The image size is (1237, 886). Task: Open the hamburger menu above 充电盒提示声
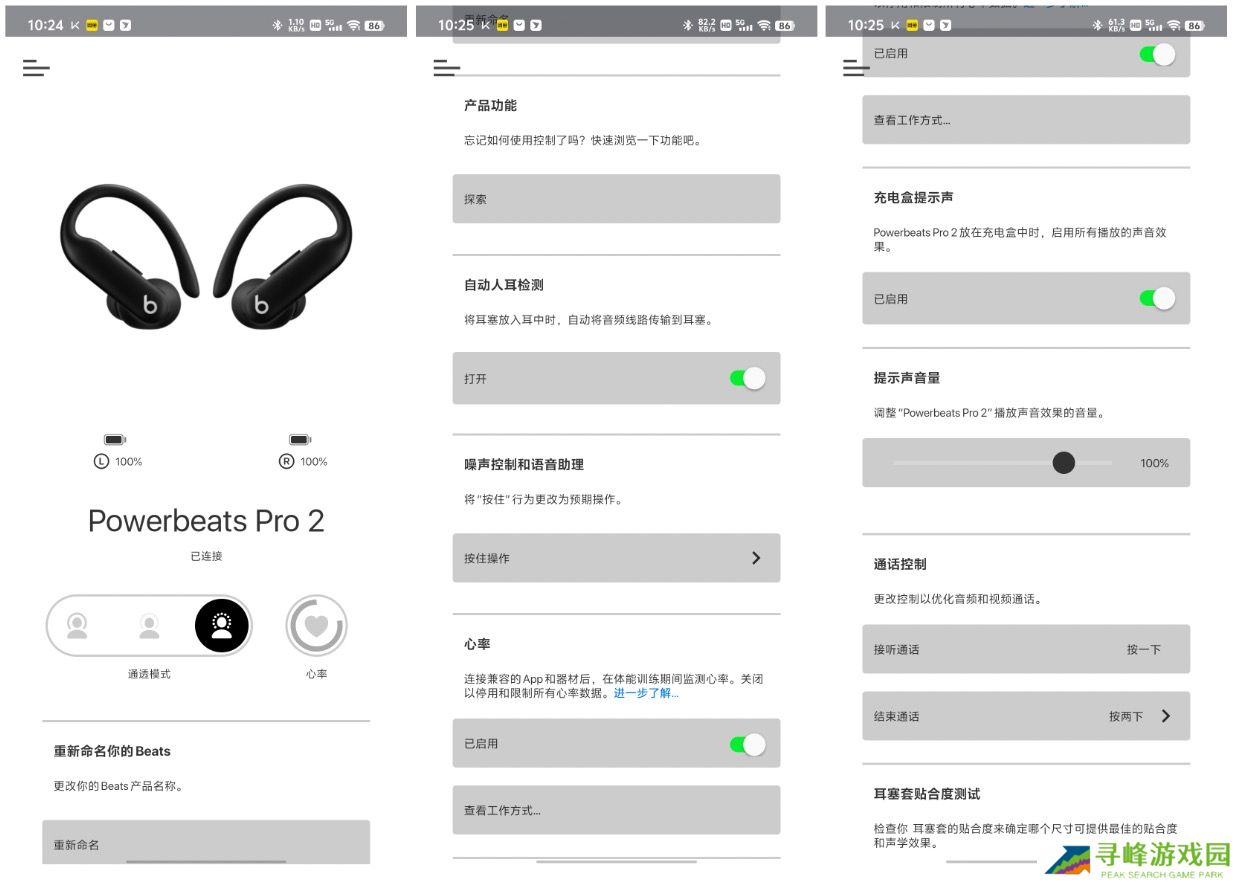pyautogui.click(x=856, y=68)
